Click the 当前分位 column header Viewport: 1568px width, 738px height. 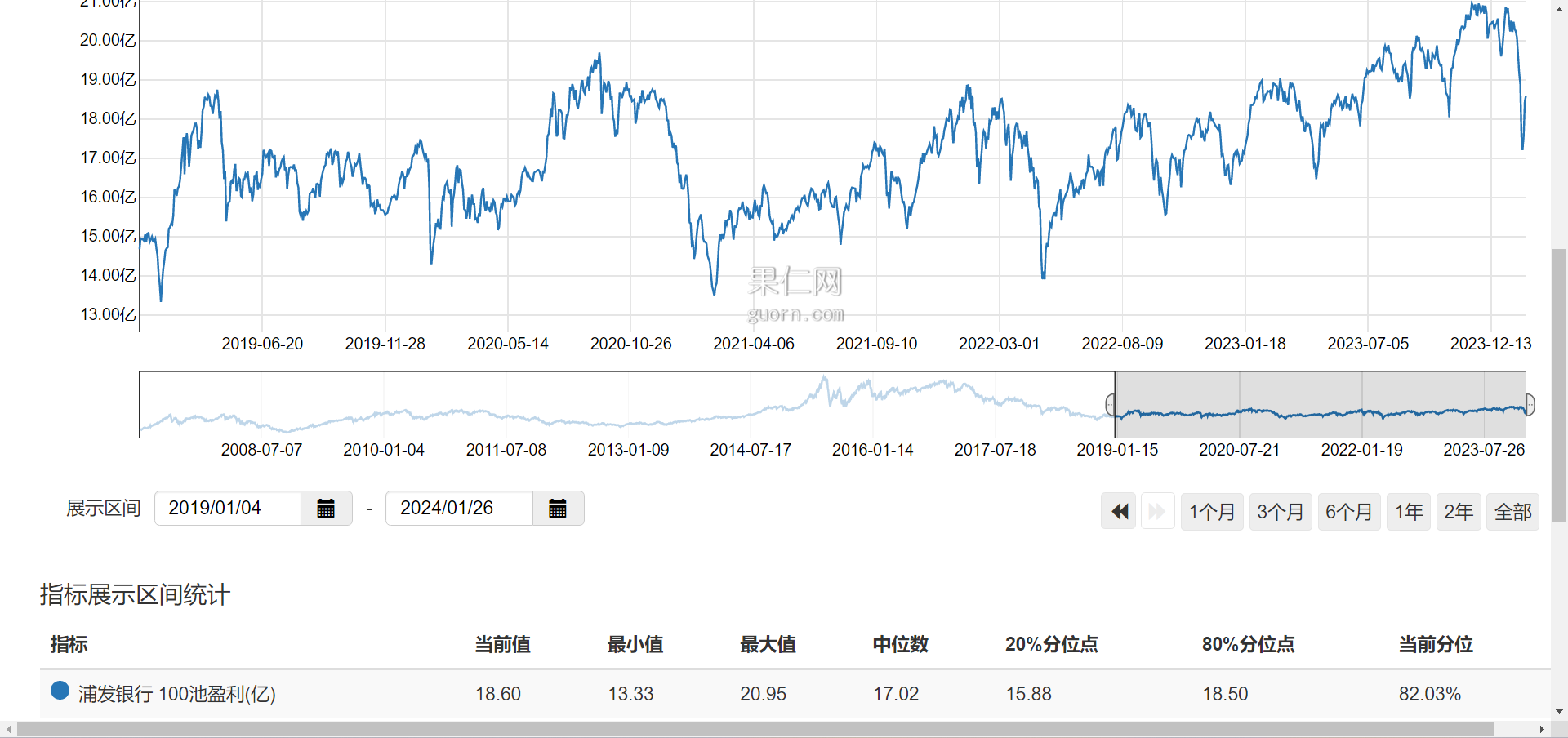[x=1437, y=645]
